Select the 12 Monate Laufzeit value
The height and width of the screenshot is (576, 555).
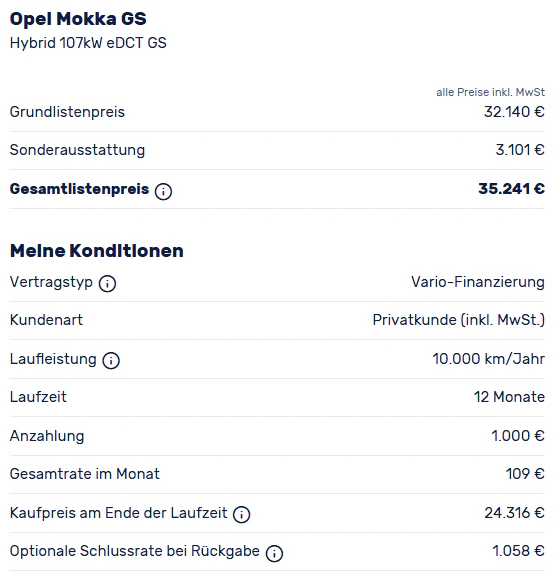pos(509,397)
